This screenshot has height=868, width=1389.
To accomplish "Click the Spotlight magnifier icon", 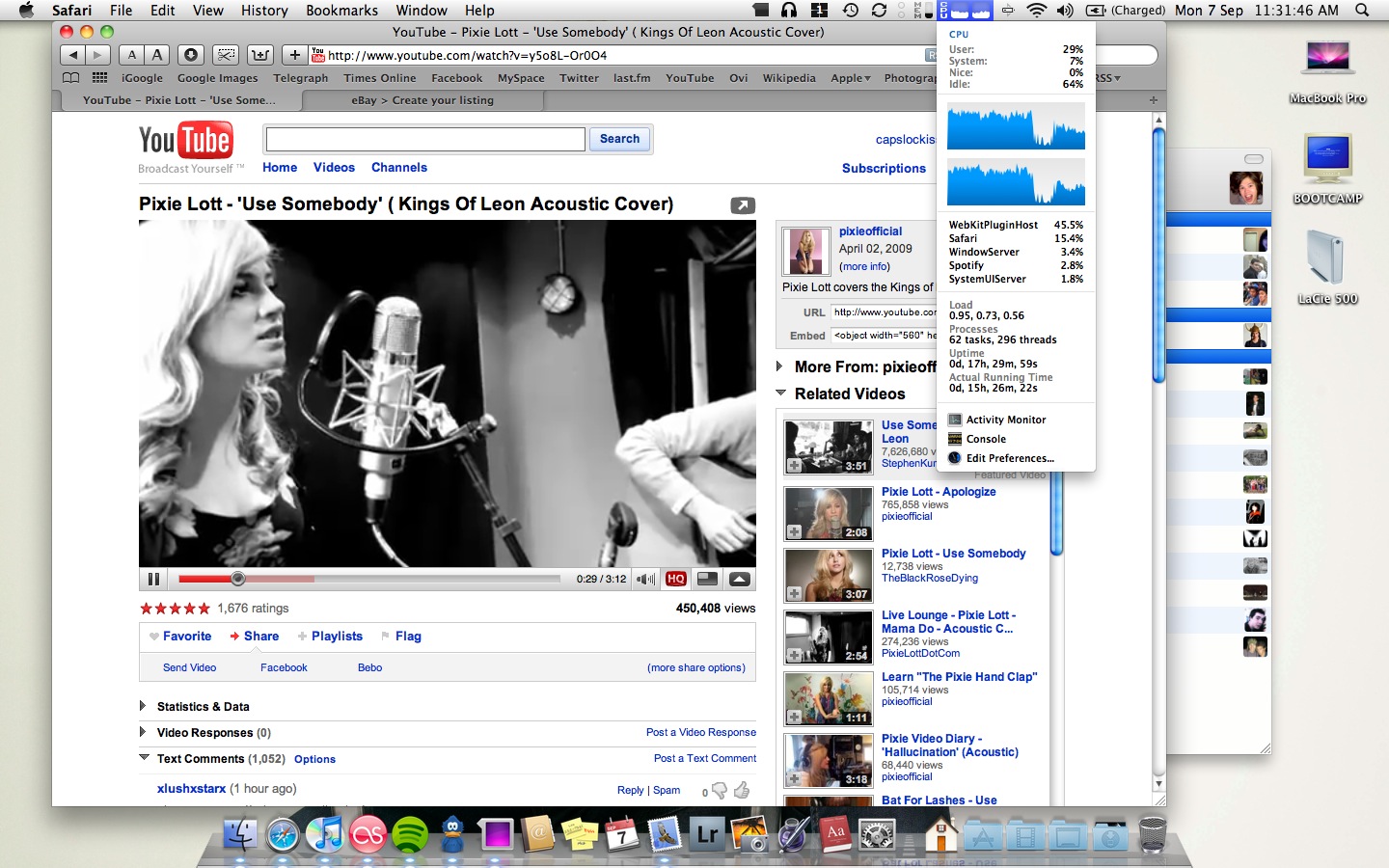I will [x=1362, y=11].
